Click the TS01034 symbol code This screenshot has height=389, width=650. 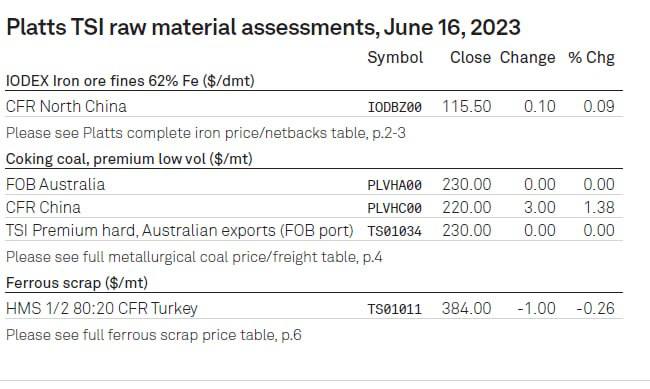pyautogui.click(x=395, y=231)
